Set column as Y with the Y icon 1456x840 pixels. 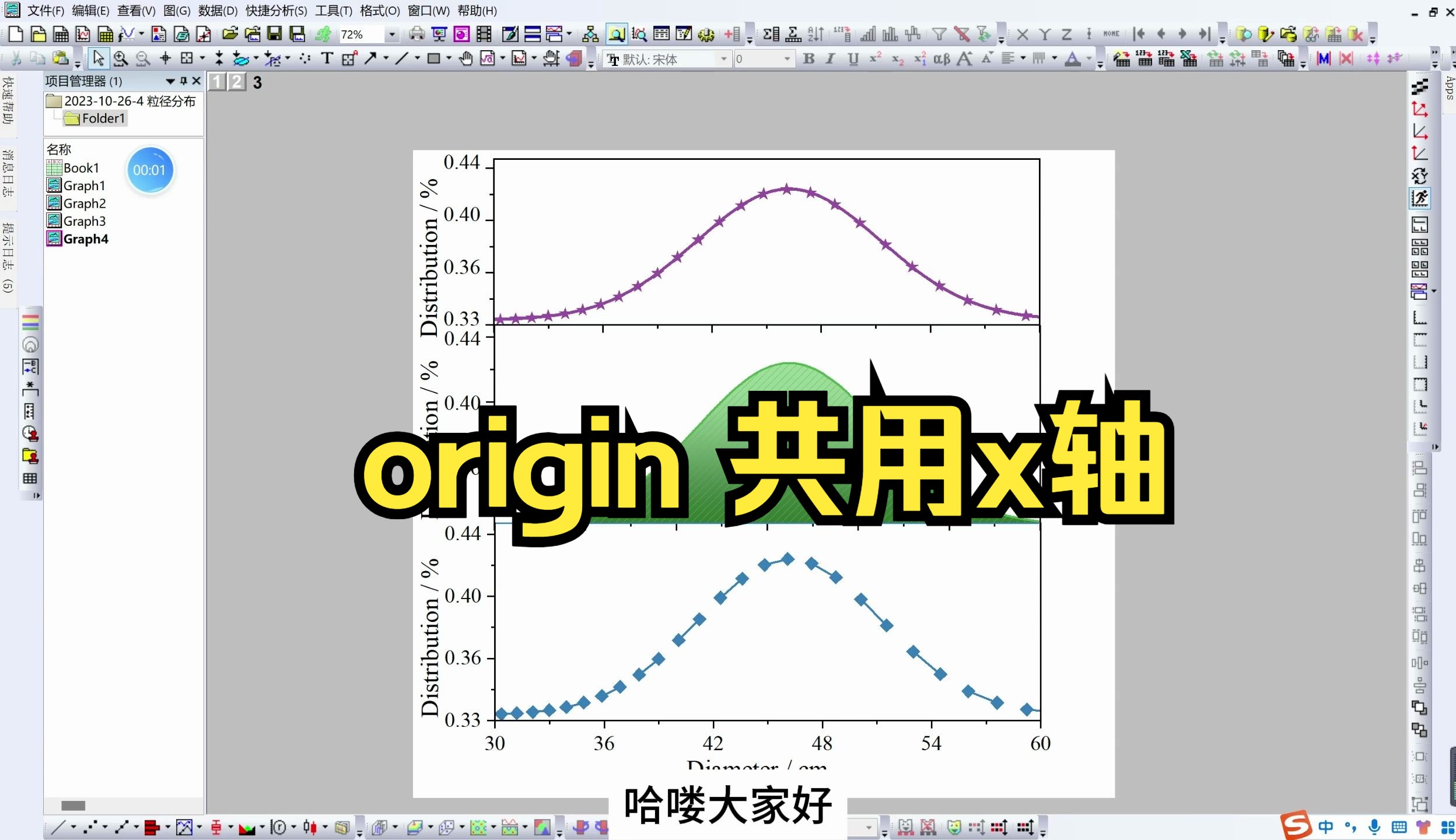1044,34
